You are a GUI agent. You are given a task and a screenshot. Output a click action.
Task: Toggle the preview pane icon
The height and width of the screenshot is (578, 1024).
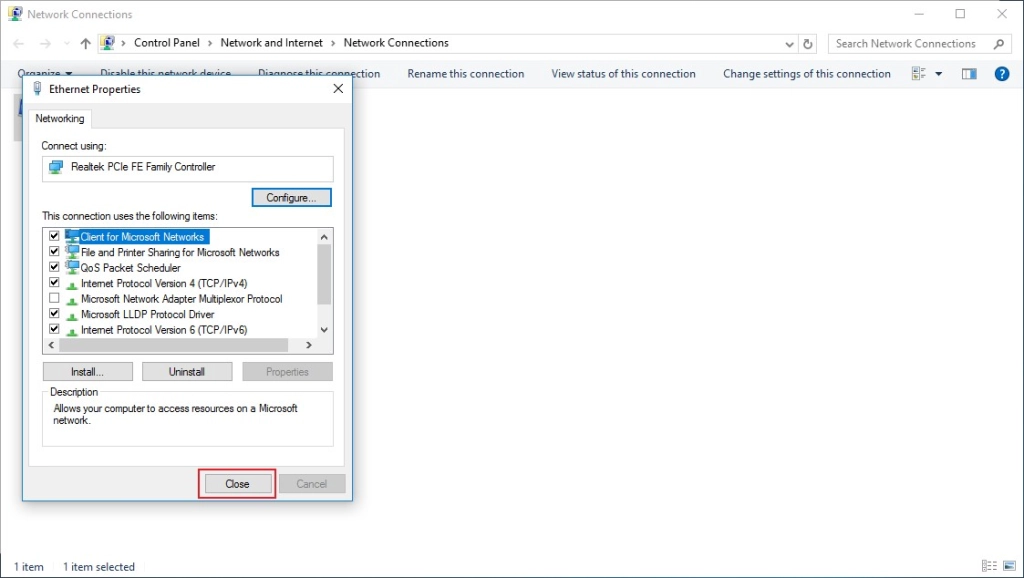coord(968,74)
